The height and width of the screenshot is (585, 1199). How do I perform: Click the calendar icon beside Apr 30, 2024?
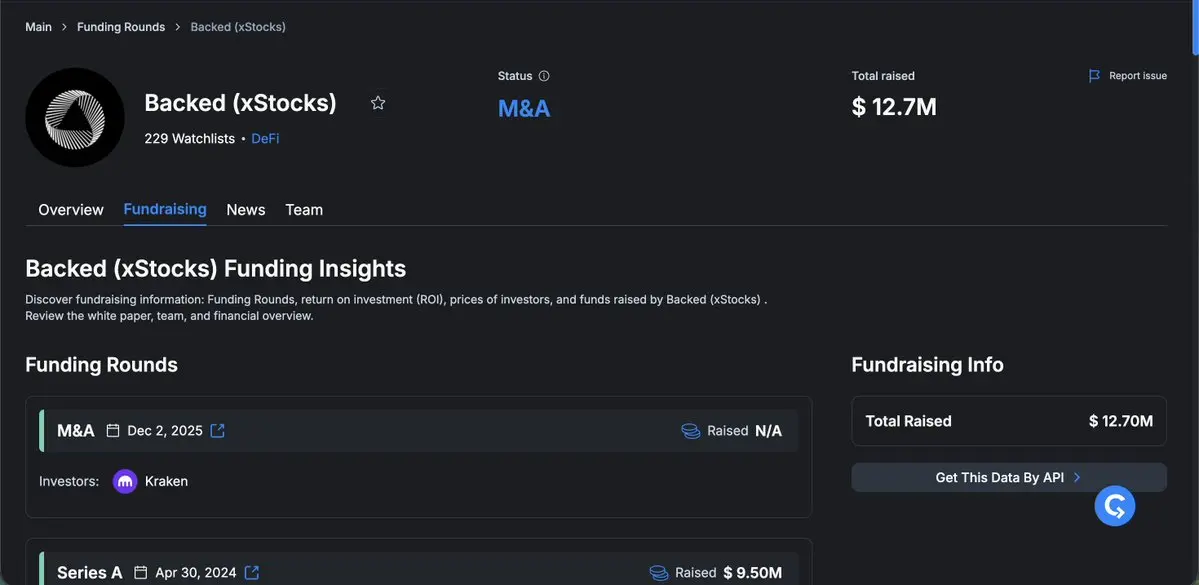pos(141,573)
